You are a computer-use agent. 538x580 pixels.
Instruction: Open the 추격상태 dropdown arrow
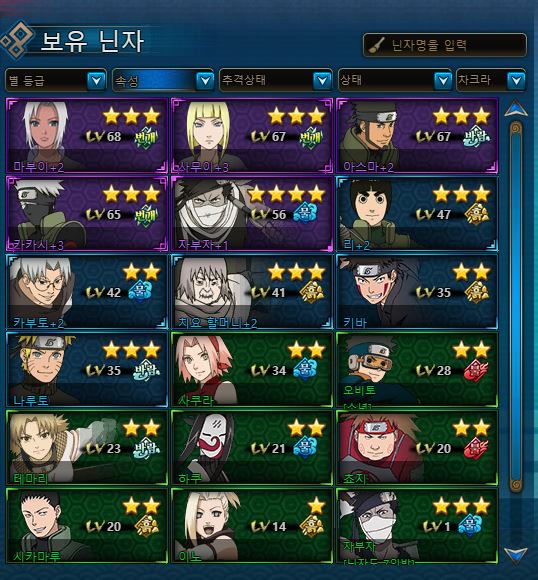point(322,80)
